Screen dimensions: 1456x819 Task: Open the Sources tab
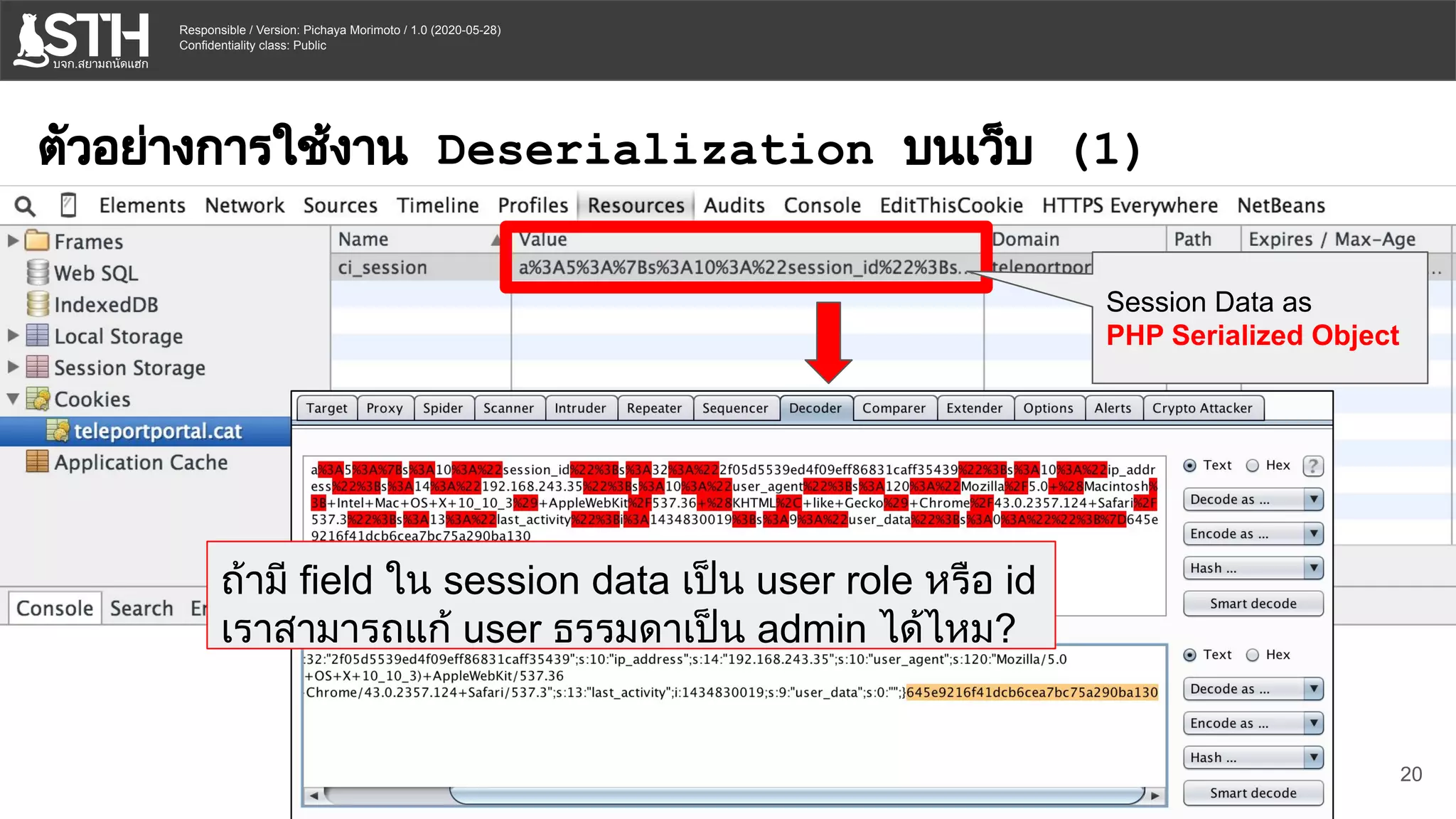pyautogui.click(x=341, y=205)
